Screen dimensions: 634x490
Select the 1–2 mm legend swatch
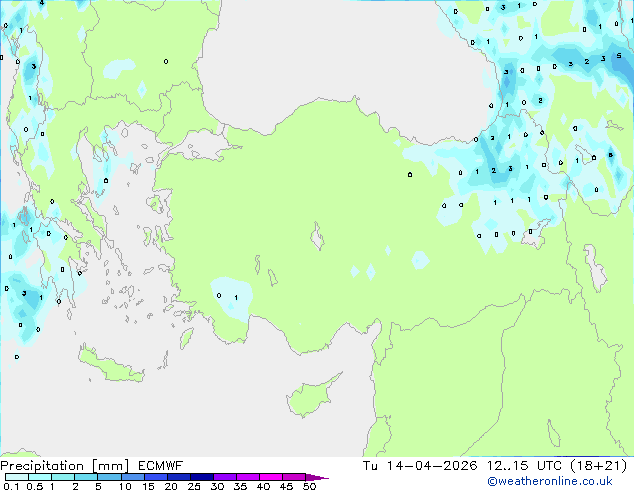coord(63,477)
